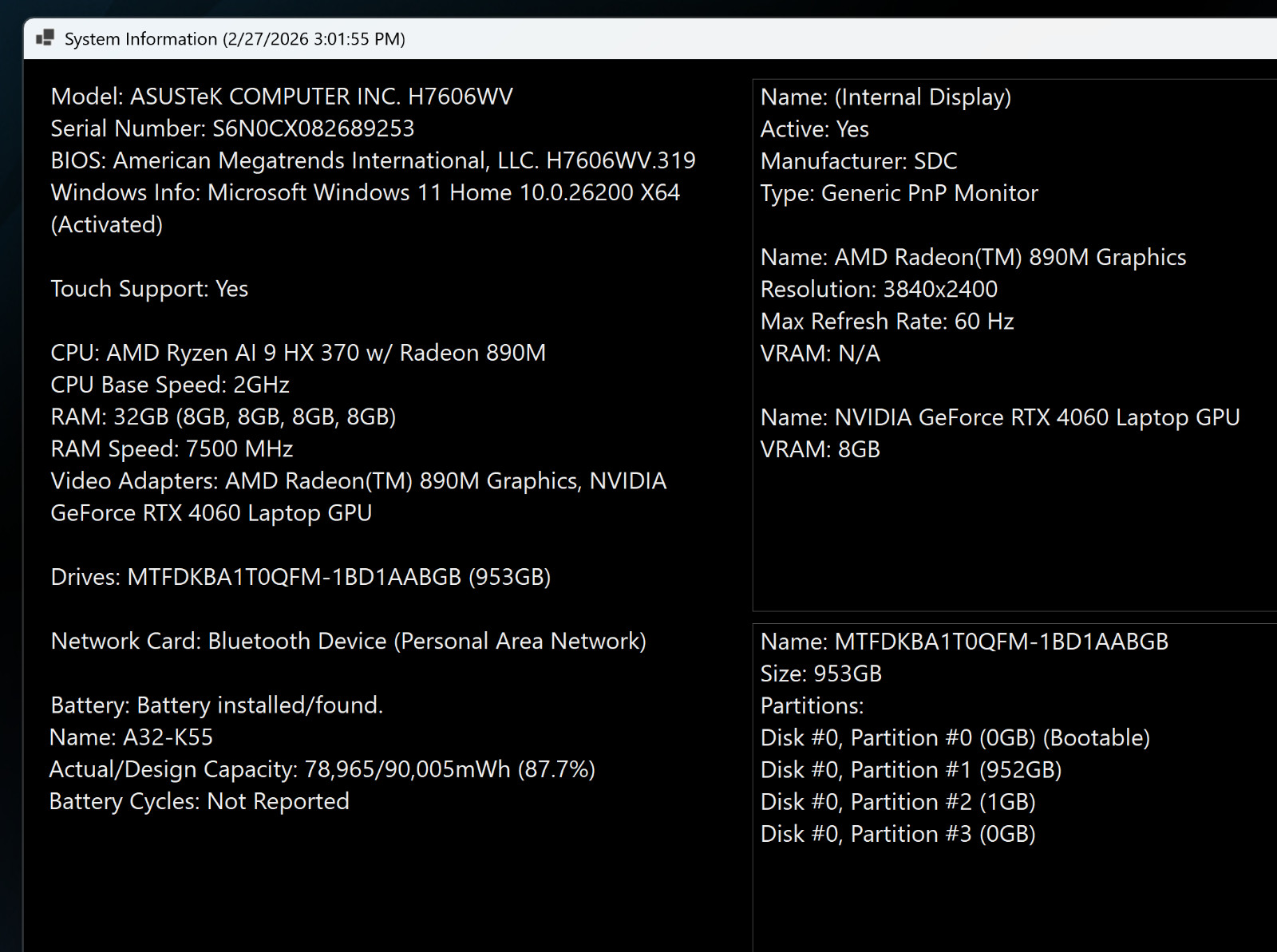Click the System Information window icon
The width and height of the screenshot is (1277, 952).
tap(45, 38)
